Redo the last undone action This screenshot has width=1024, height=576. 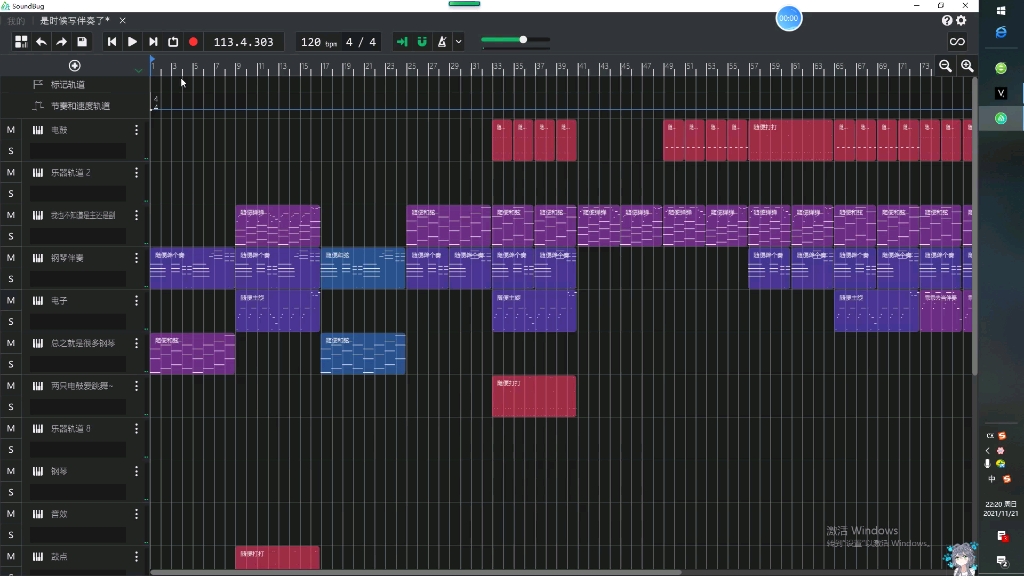(x=61, y=42)
